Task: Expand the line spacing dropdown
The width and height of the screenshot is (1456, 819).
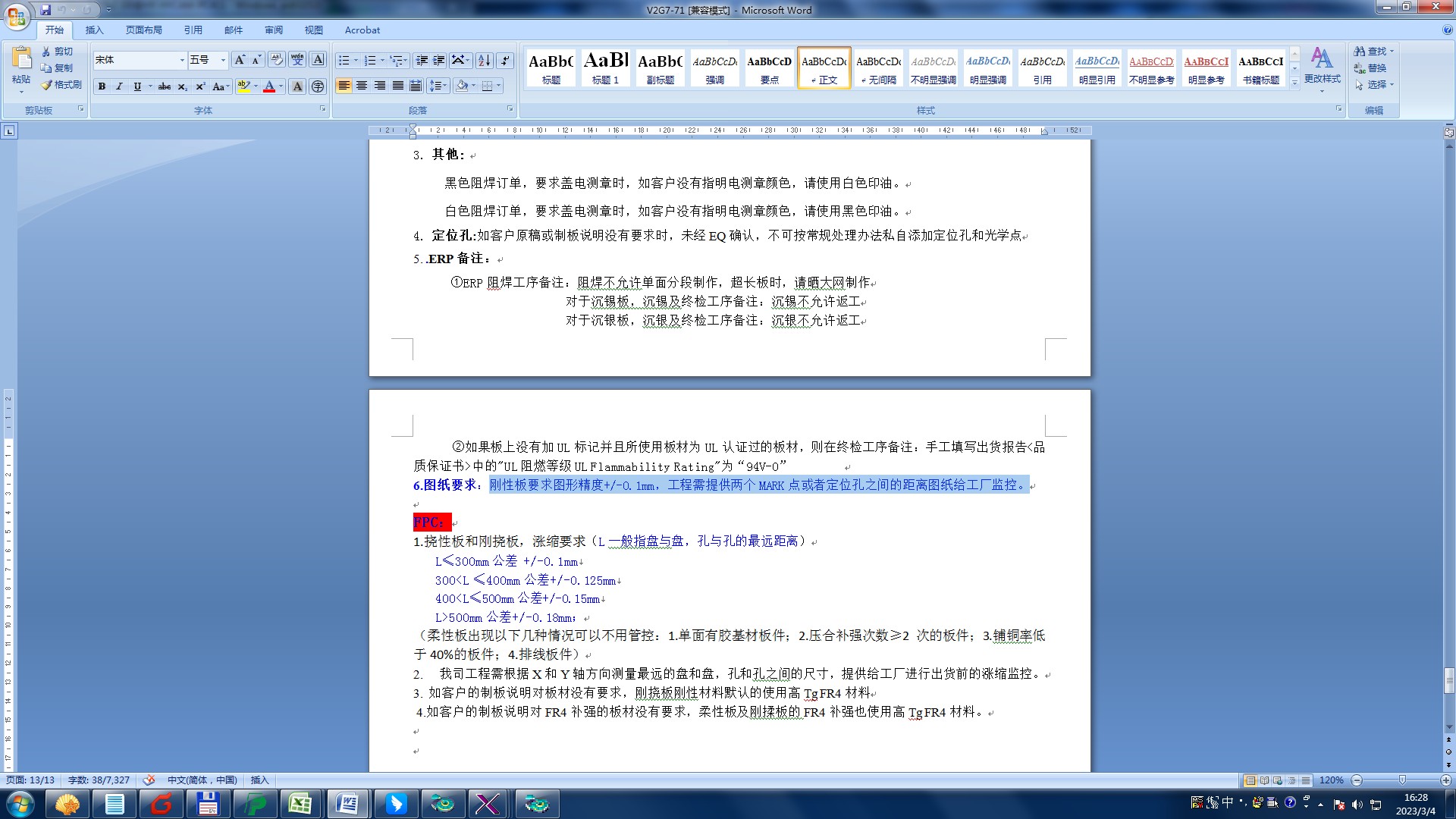Action: coord(445,86)
